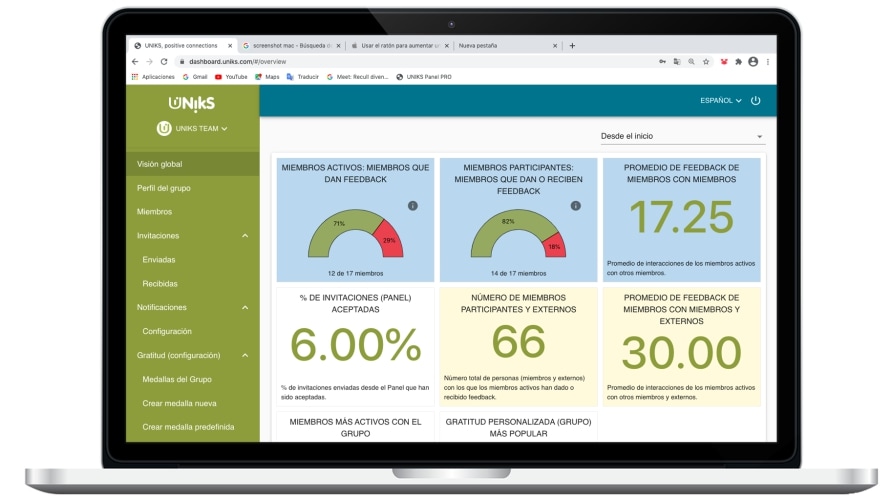This screenshot has height=500, width=890.
Task: Bookmark page using the star icon
Action: (x=706, y=61)
